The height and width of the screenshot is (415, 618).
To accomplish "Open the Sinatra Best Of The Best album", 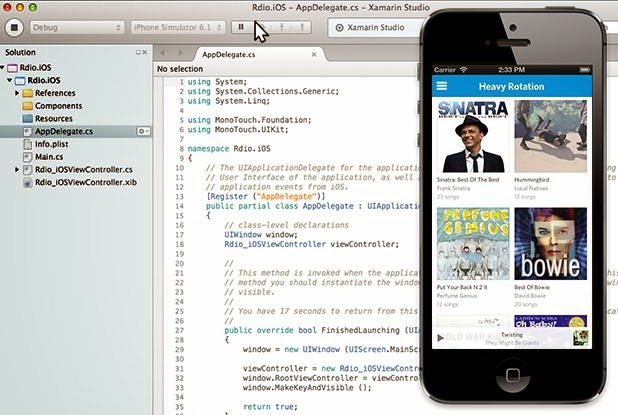I will 473,136.
